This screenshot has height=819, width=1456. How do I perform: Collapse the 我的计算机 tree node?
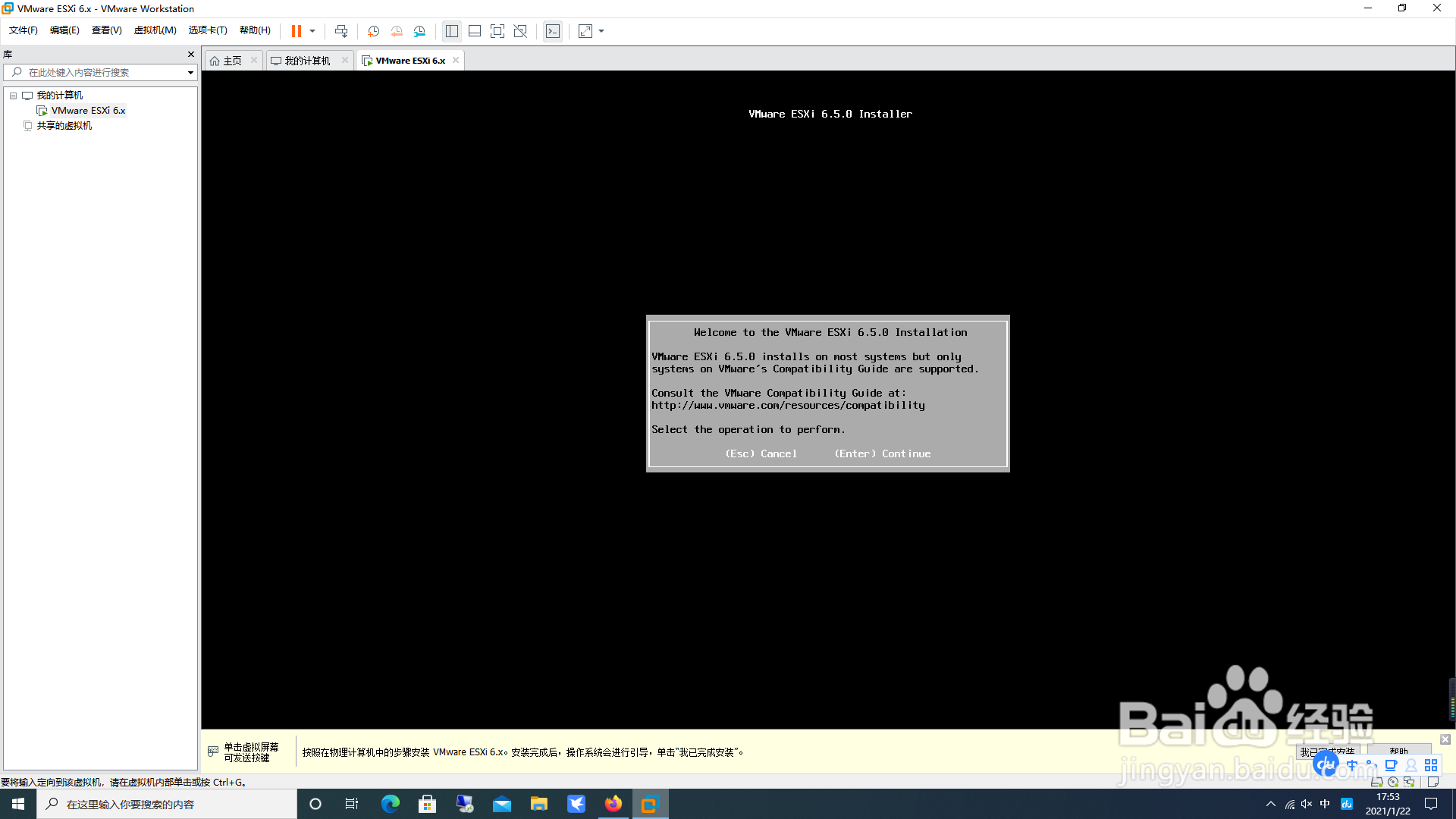coord(14,96)
